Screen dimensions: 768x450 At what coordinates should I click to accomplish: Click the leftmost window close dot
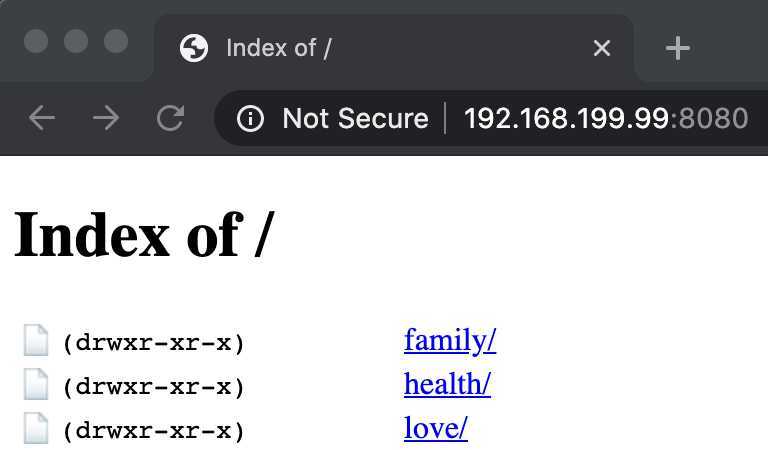pyautogui.click(x=36, y=41)
